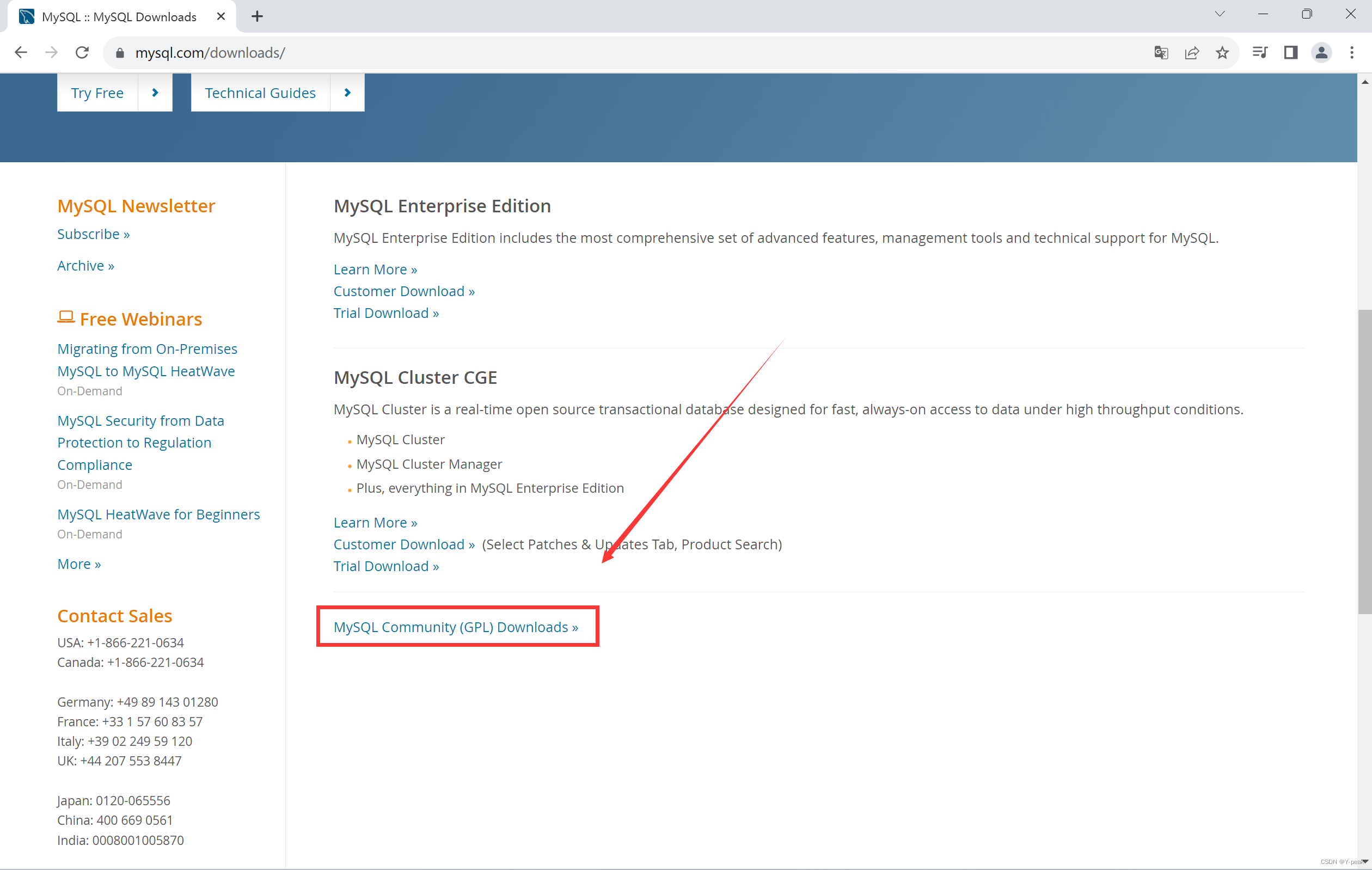
Task: Click the browser share/cast icon
Action: [1192, 53]
